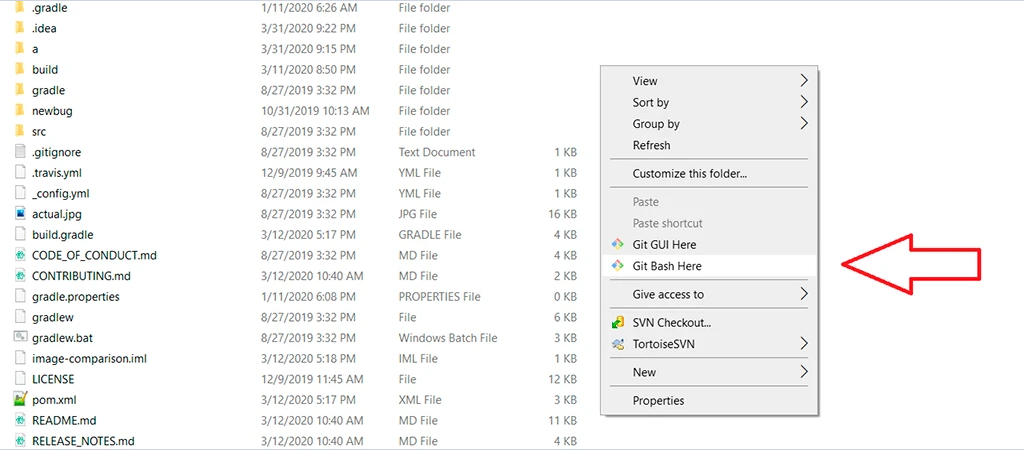Image resolution: width=1024 pixels, height=450 pixels.
Task: Click the README.md file icon
Action: tap(20, 421)
